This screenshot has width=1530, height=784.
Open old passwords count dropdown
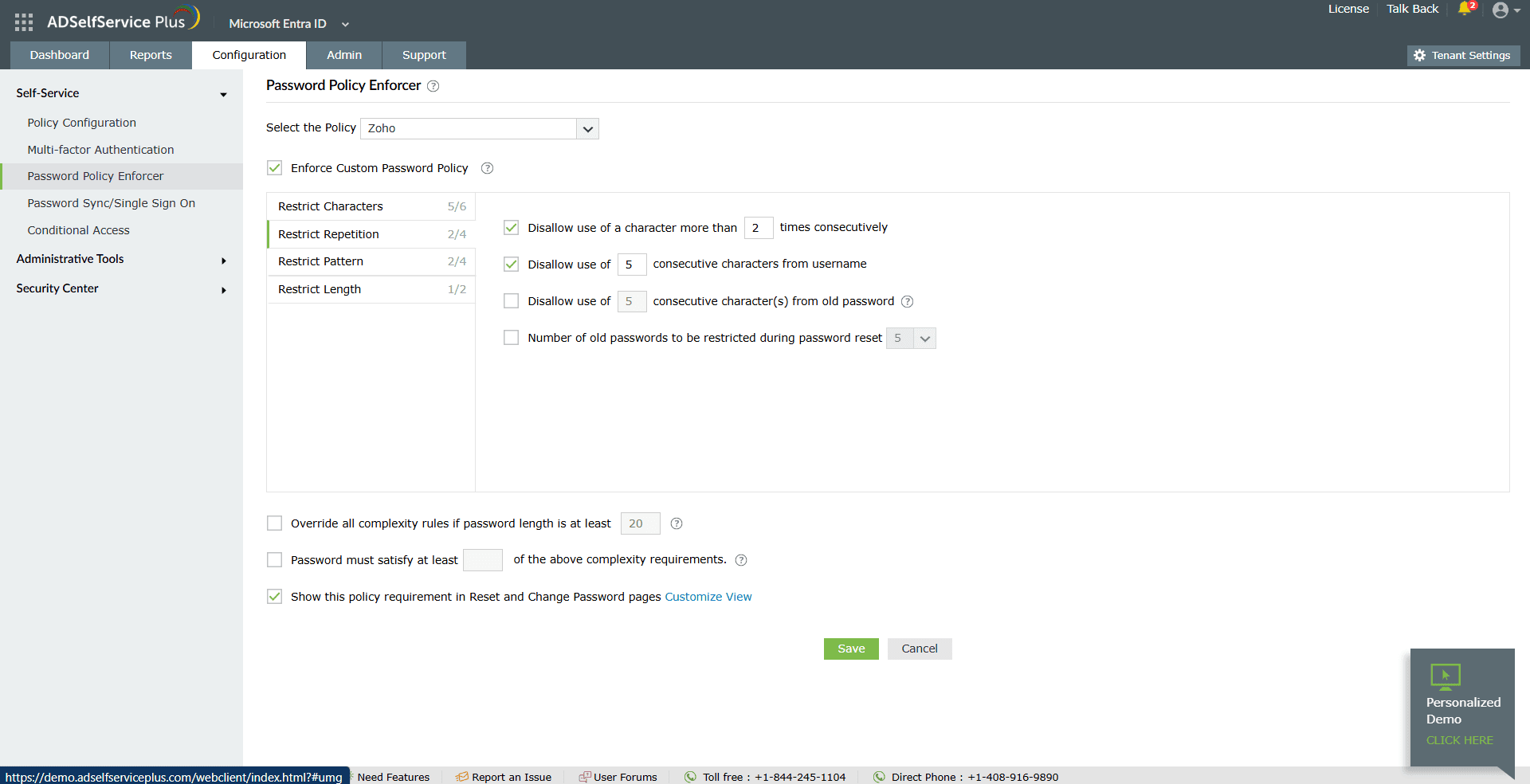911,339
